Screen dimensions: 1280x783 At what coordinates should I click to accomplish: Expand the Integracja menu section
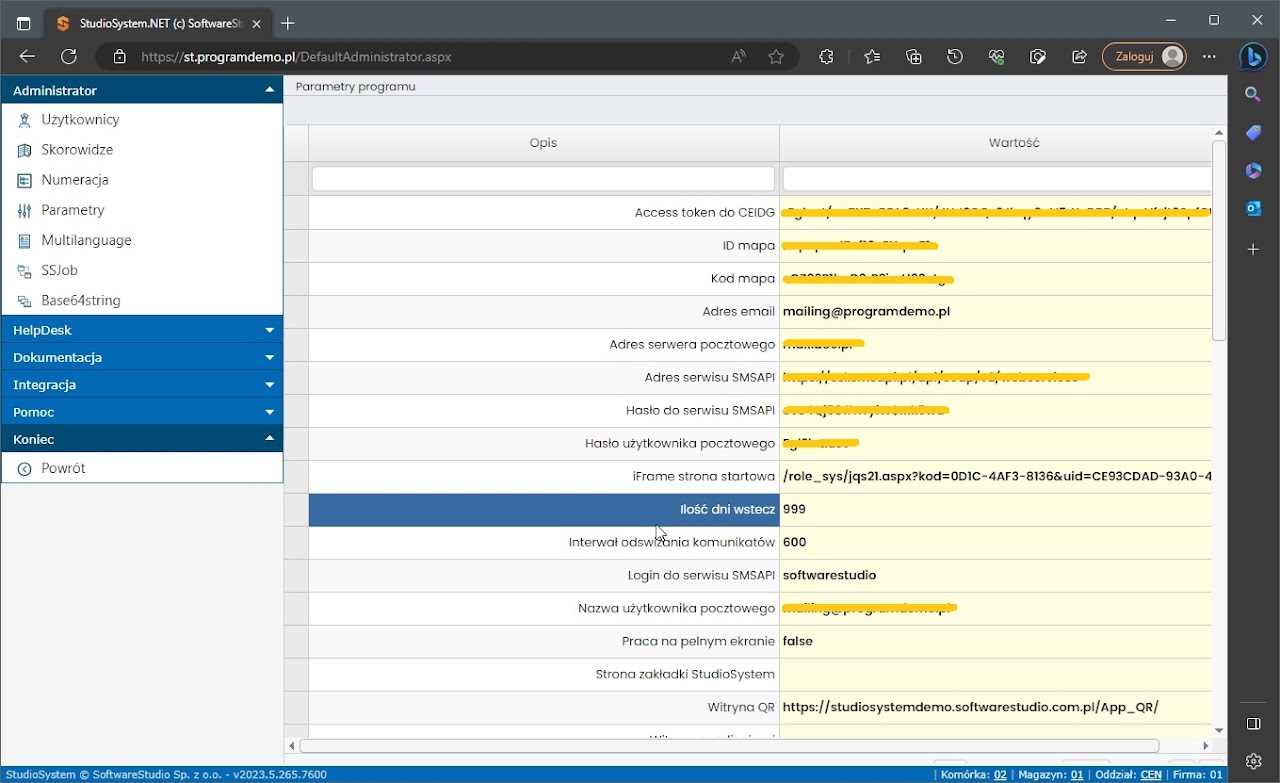pyautogui.click(x=142, y=384)
